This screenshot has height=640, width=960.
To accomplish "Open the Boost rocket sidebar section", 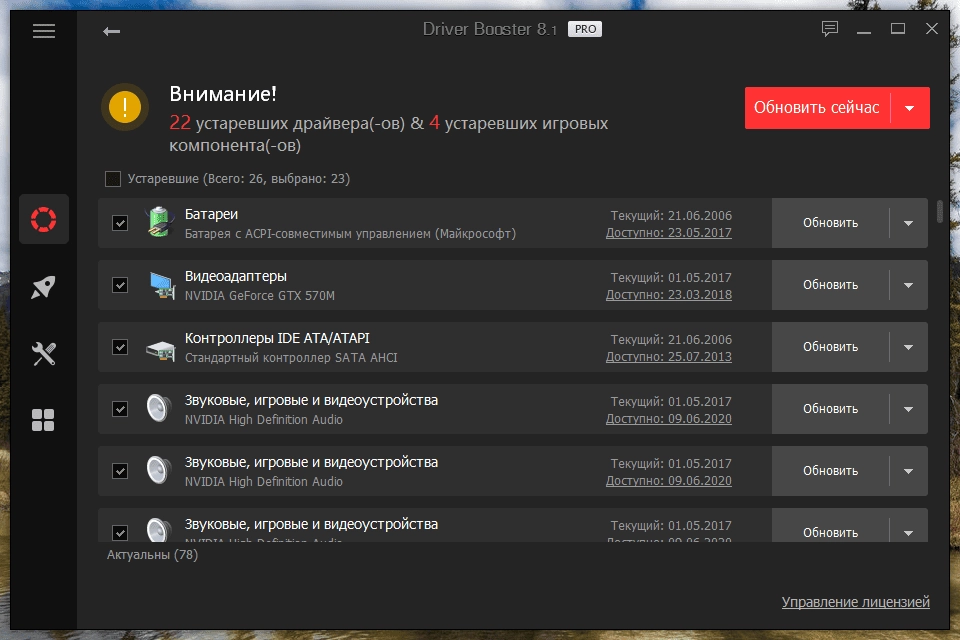I will click(43, 287).
